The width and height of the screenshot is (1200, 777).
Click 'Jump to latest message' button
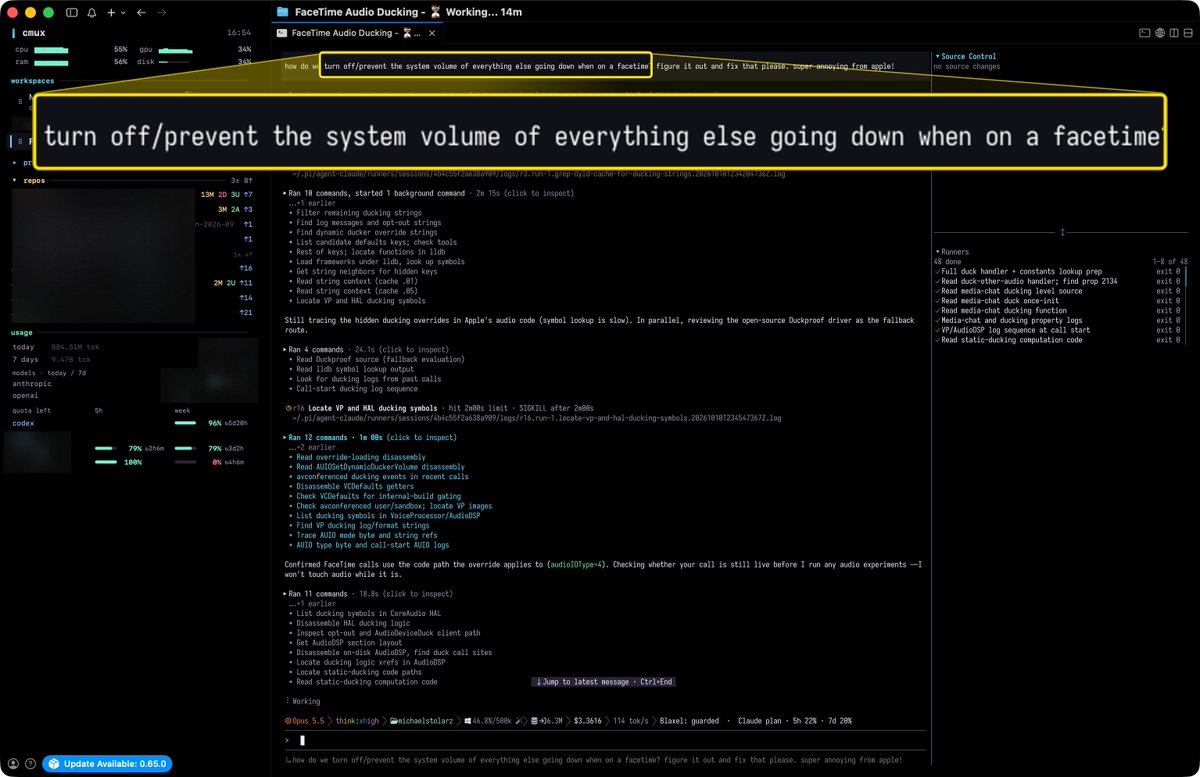[604, 682]
